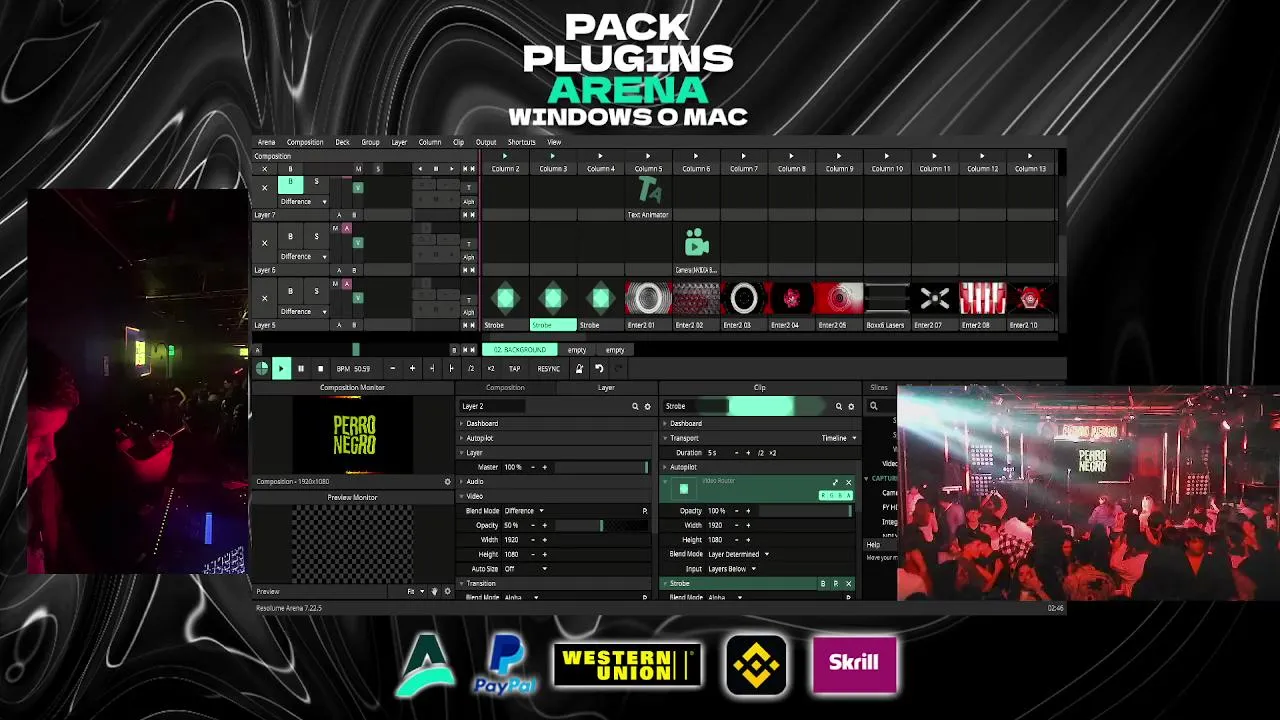Click the undo arrow icon
The image size is (1280, 720).
pos(599,368)
